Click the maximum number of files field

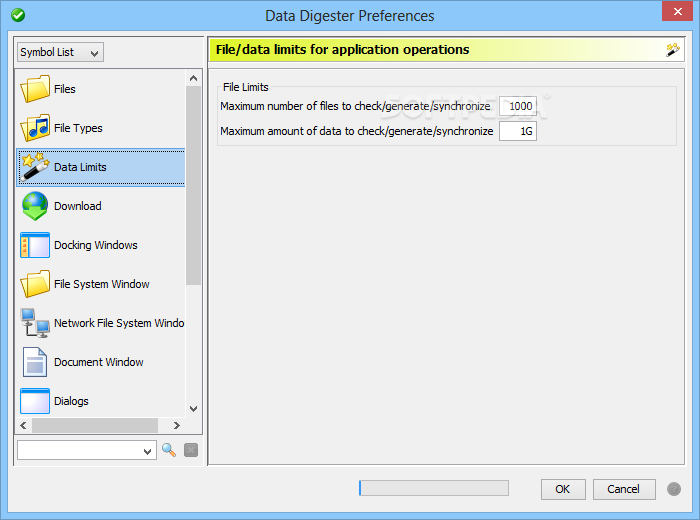[518, 106]
